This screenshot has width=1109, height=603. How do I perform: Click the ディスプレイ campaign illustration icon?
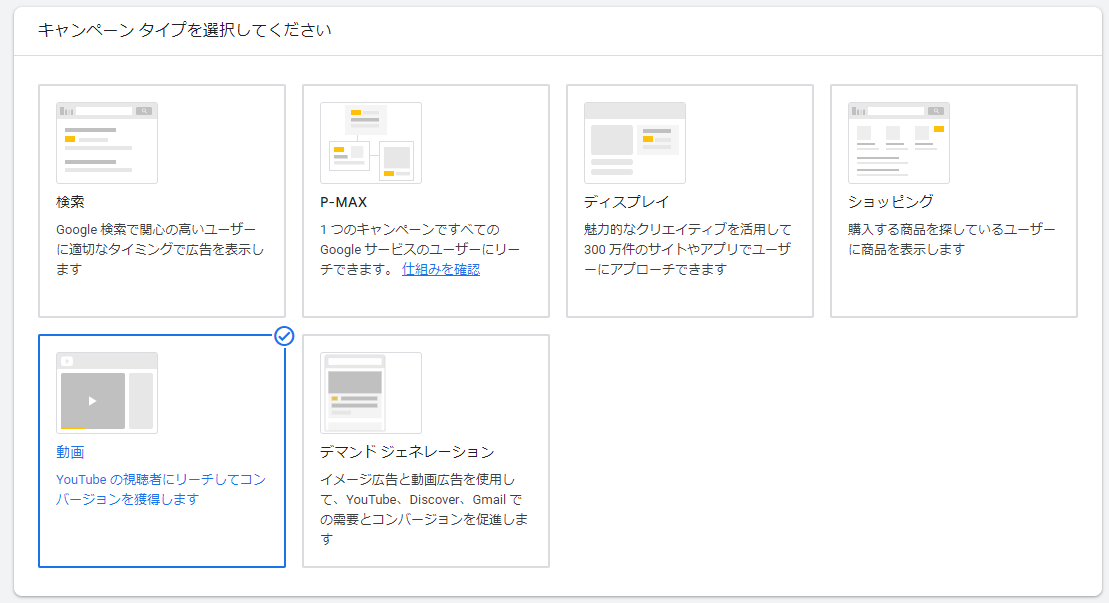[x=634, y=143]
